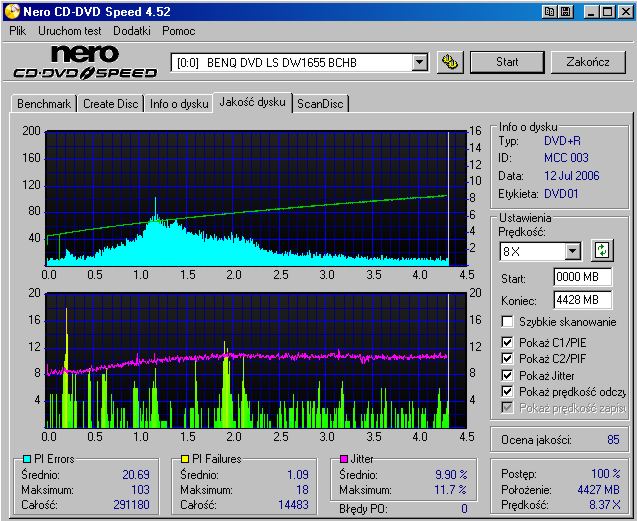This screenshot has width=637, height=521.
Task: Enable the Szybkie skanowanie checkbox
Action: [507, 322]
